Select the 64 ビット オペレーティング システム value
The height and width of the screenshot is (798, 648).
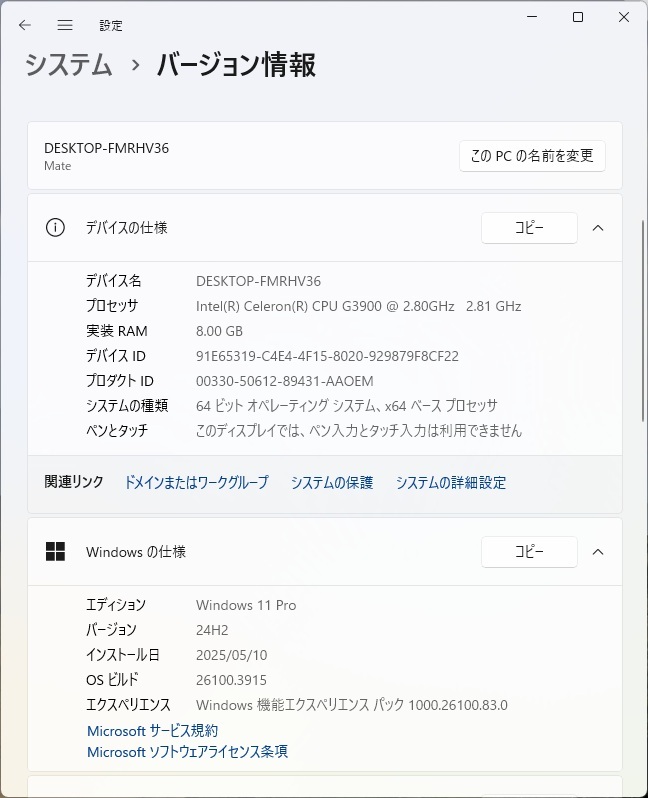(346, 406)
